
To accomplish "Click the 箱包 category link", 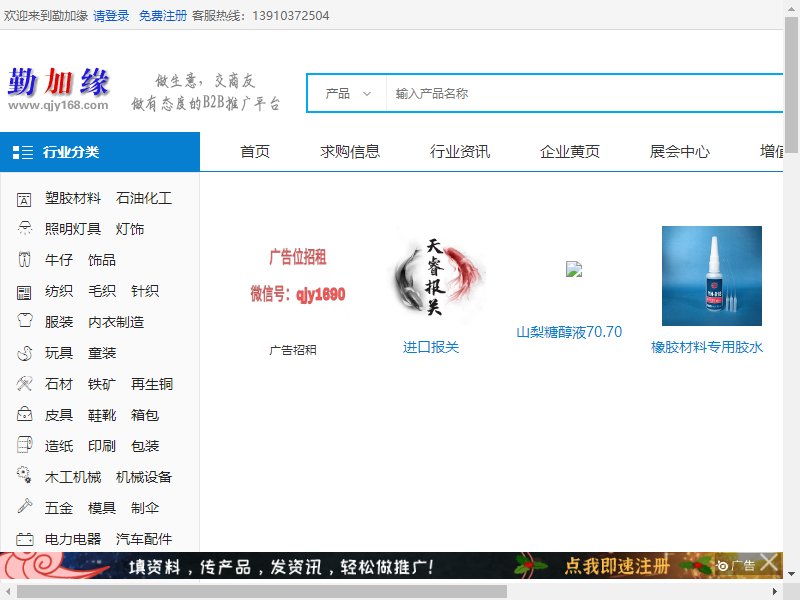I will pos(145,415).
